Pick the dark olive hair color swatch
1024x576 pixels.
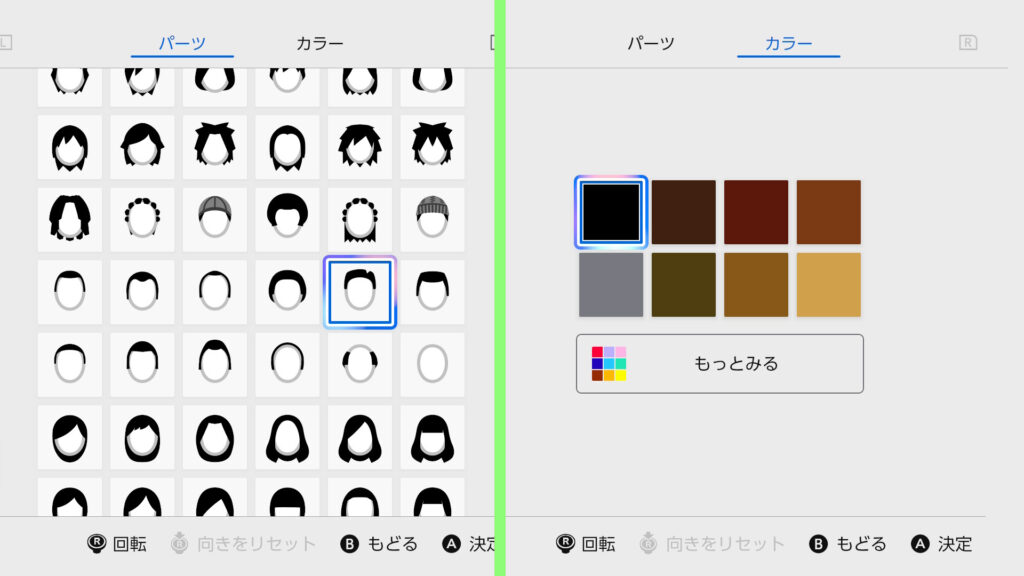click(x=683, y=285)
